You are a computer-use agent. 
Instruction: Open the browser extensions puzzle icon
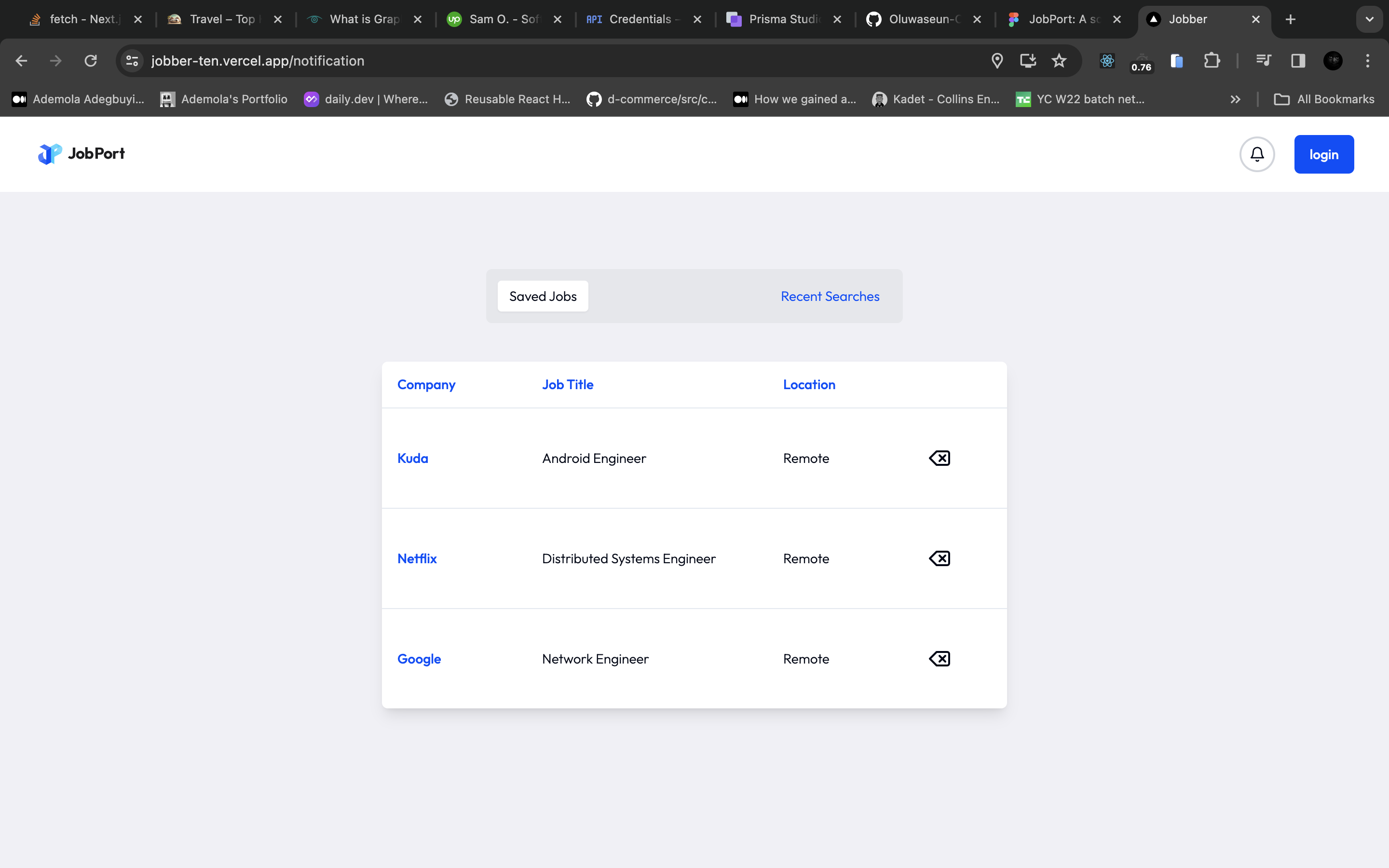1212,61
